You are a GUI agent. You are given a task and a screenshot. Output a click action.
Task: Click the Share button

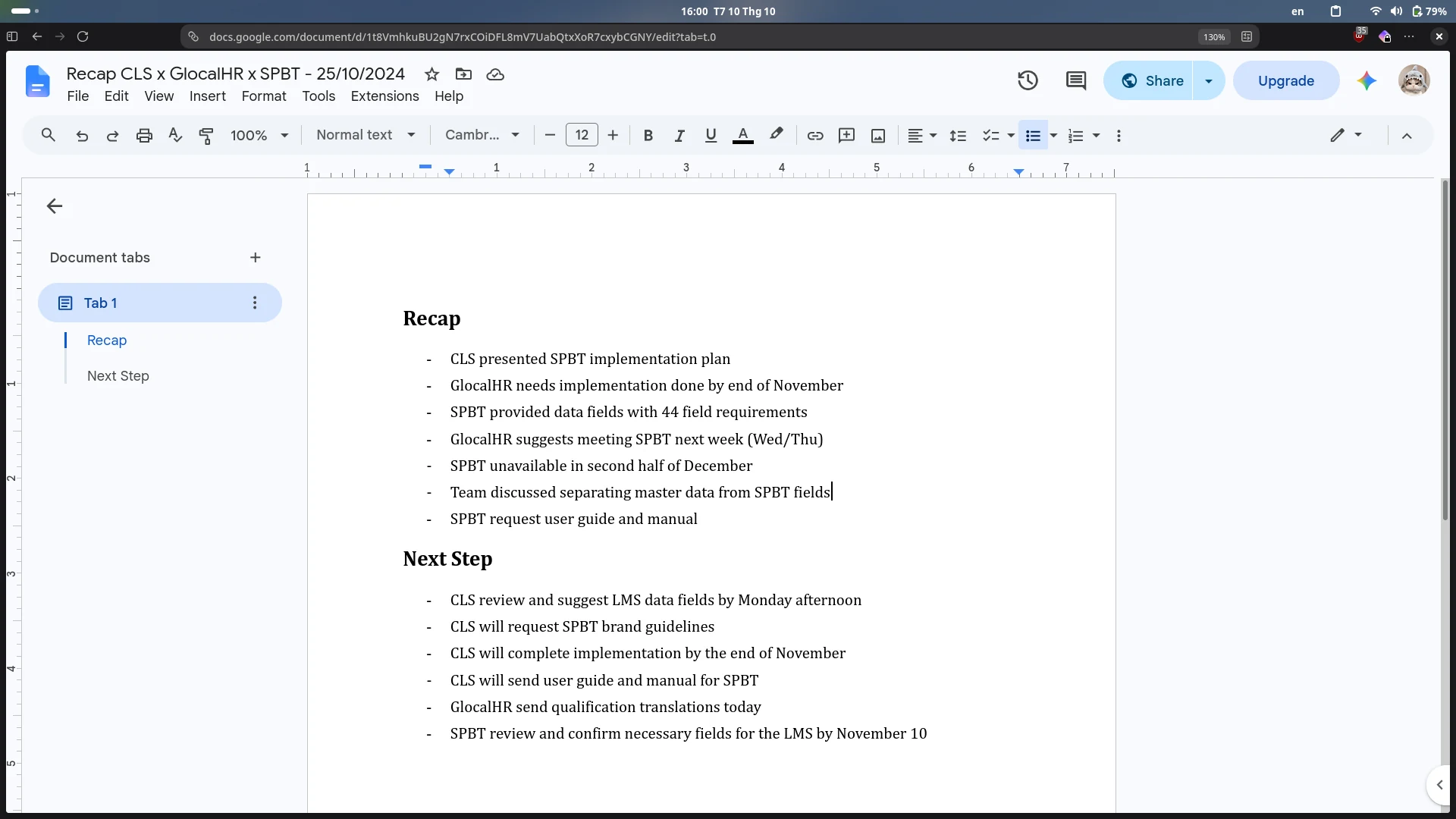point(1149,80)
